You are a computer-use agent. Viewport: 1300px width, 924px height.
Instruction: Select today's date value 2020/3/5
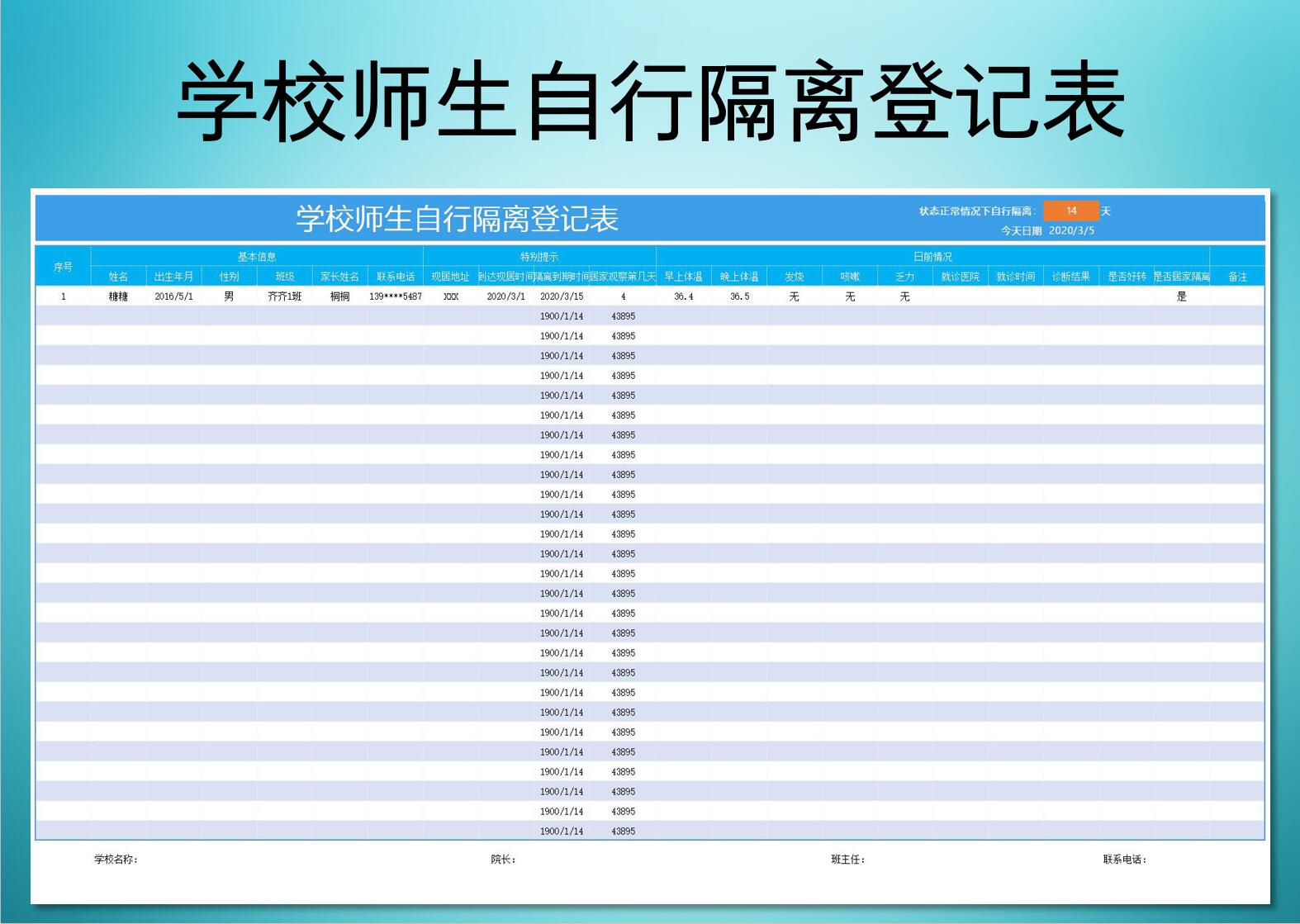[1071, 230]
